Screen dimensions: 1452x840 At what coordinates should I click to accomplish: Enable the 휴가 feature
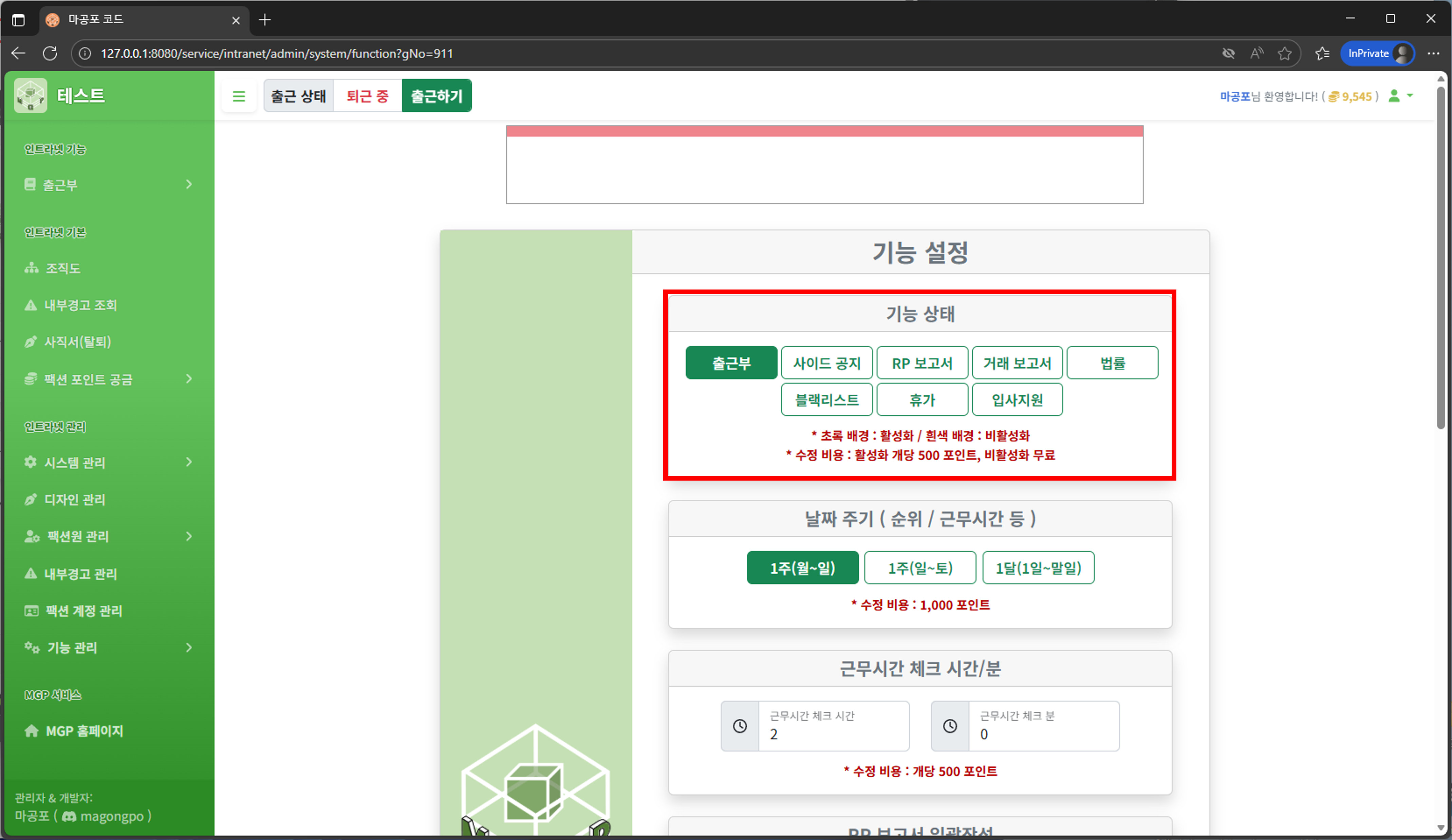click(922, 399)
